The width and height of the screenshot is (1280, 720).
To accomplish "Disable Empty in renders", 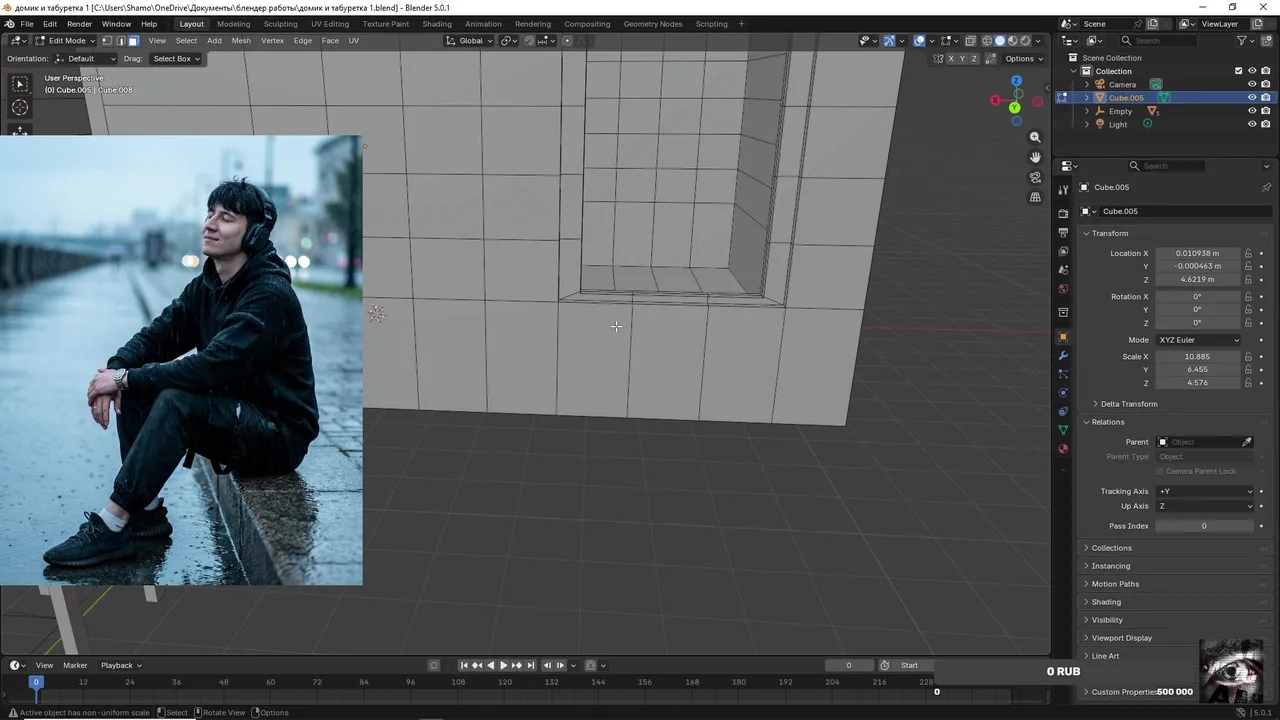I will (x=1265, y=111).
